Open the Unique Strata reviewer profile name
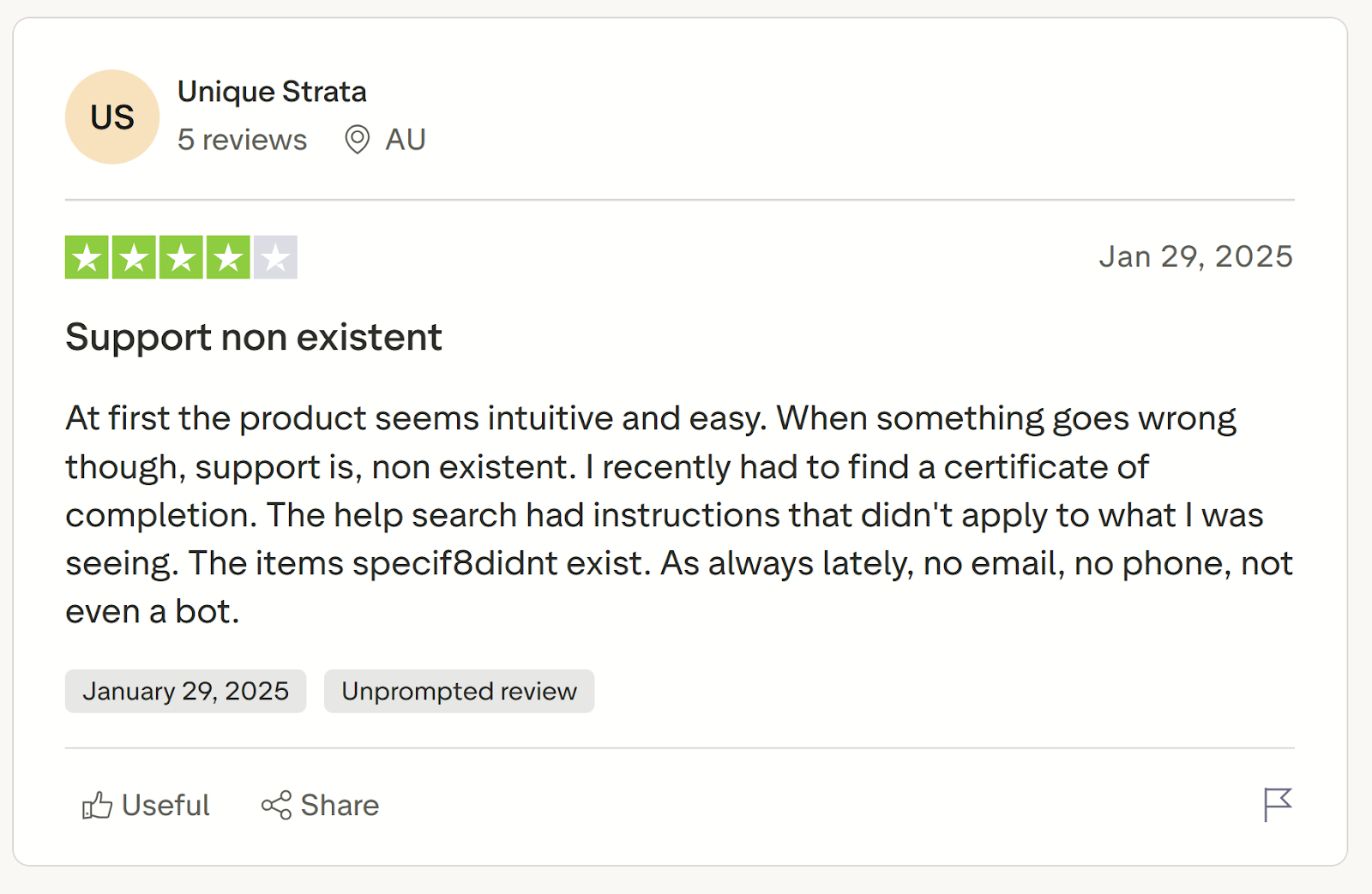 click(x=272, y=92)
